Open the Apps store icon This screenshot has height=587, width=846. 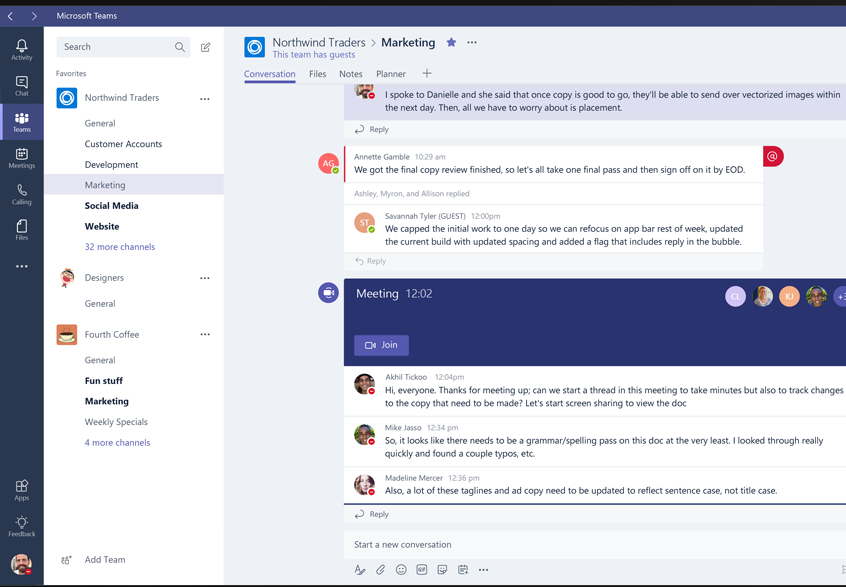click(22, 490)
